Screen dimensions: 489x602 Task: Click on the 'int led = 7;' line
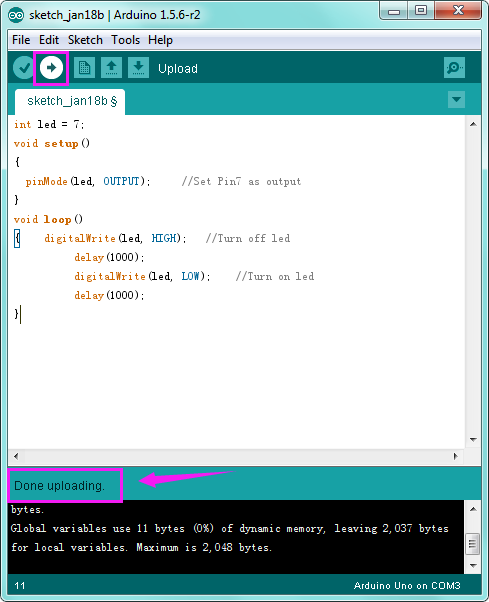[49, 124]
